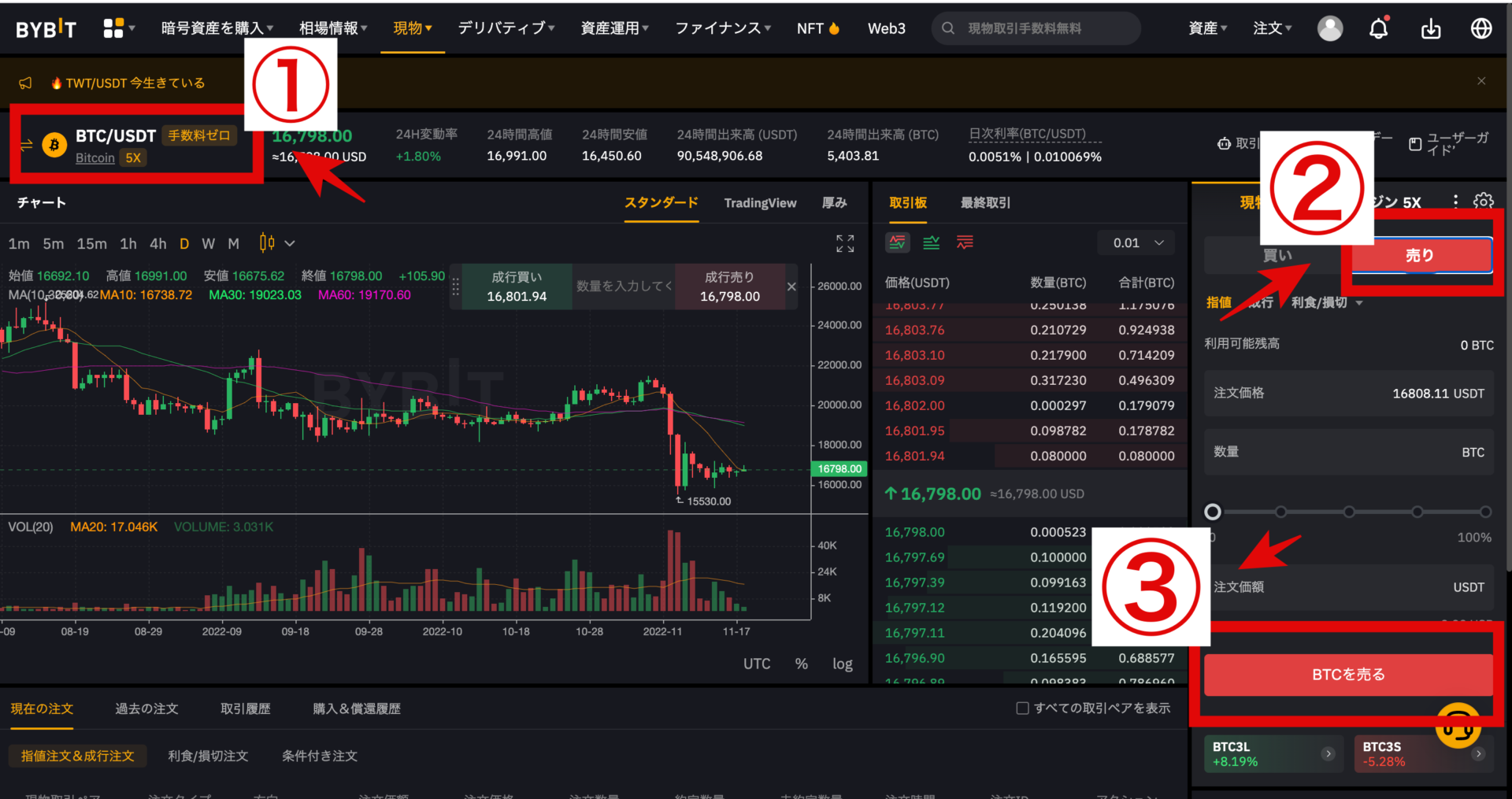
Task: Click the search box in header
Action: pyautogui.click(x=1036, y=28)
